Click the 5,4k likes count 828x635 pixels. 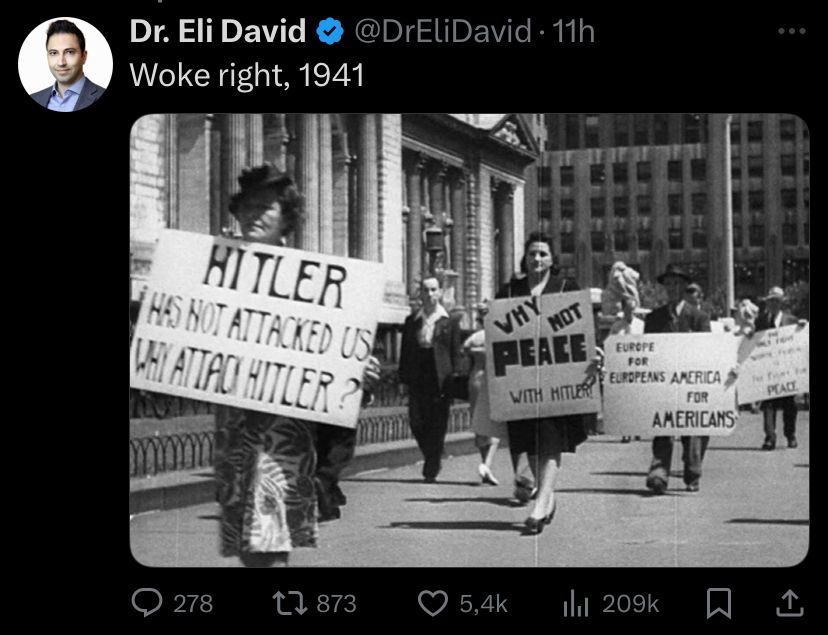483,603
